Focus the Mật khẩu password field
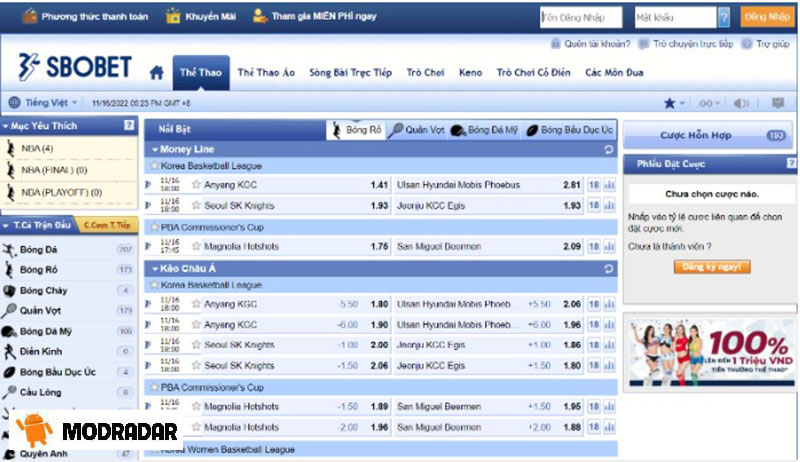This screenshot has width=800, height=462. tap(676, 17)
